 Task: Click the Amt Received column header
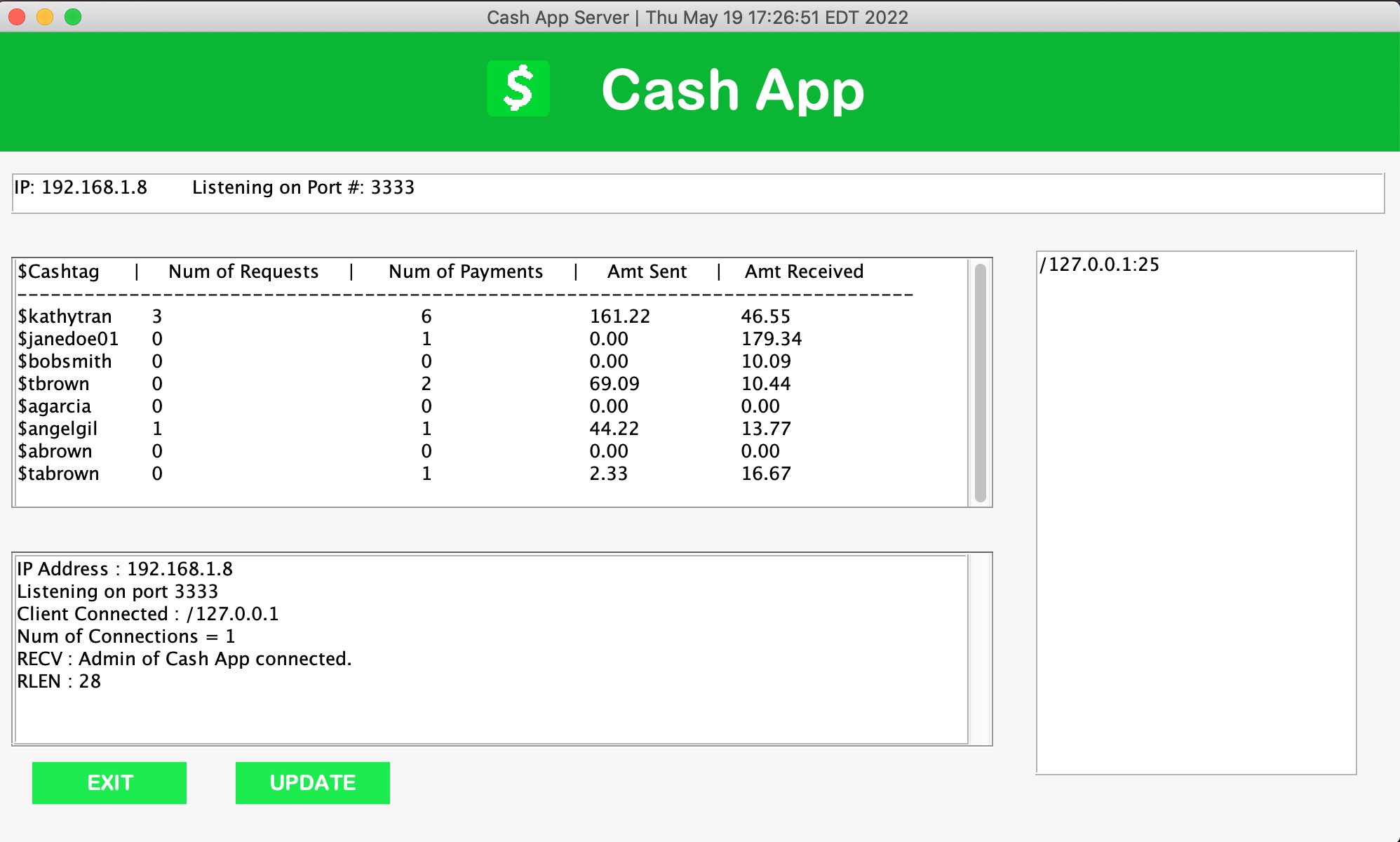click(x=805, y=272)
